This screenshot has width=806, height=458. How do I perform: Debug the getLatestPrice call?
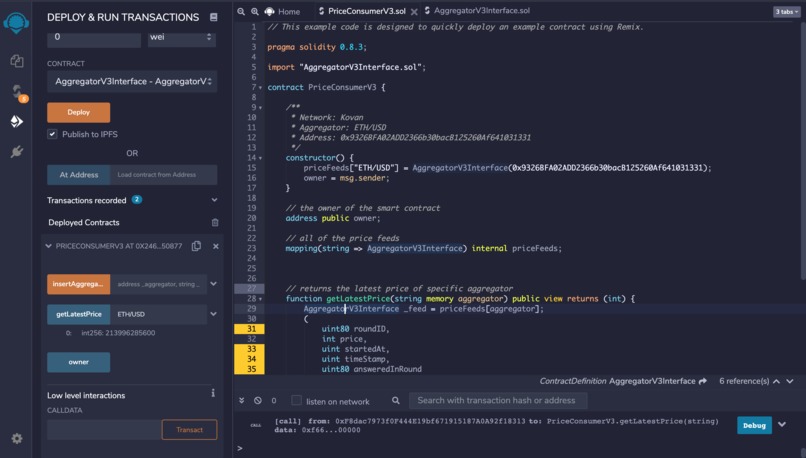pos(754,425)
